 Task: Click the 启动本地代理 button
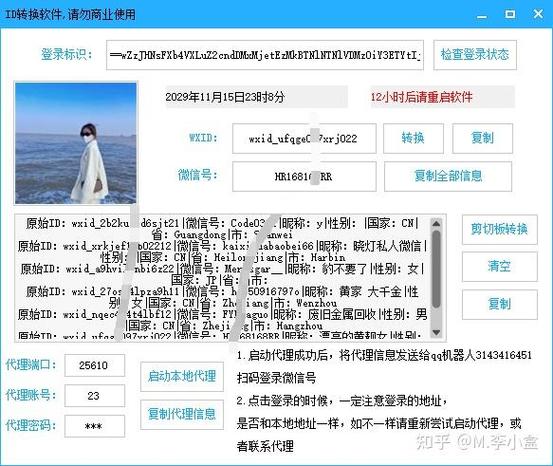coord(182,376)
